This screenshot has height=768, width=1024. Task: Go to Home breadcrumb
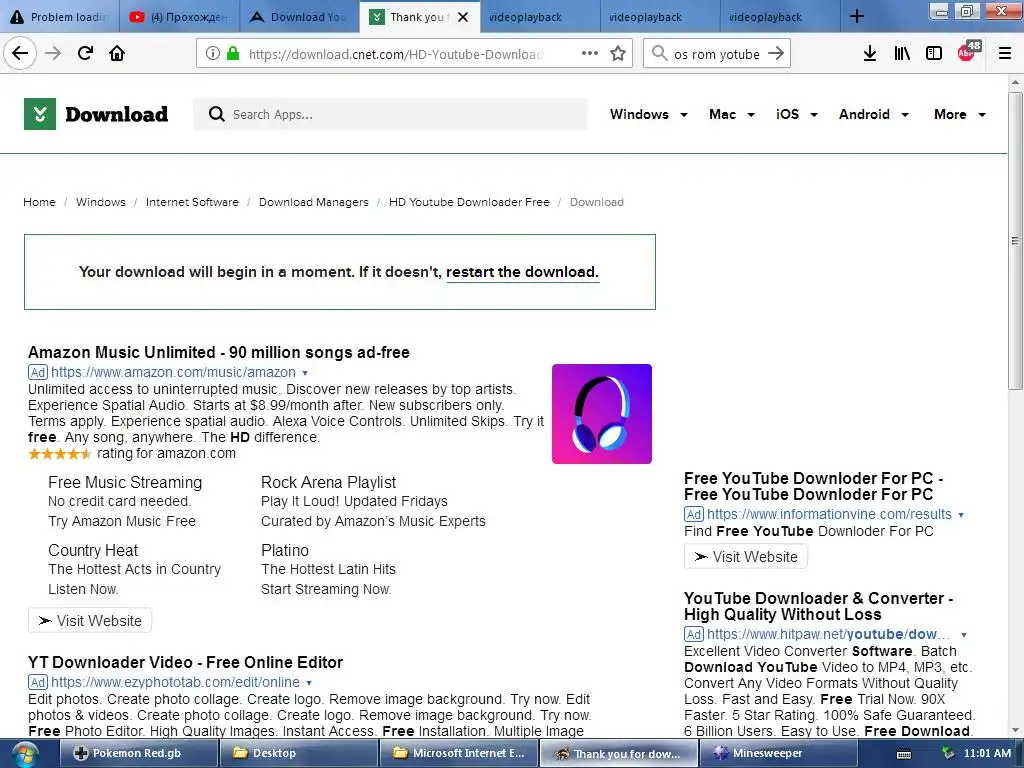[39, 202]
